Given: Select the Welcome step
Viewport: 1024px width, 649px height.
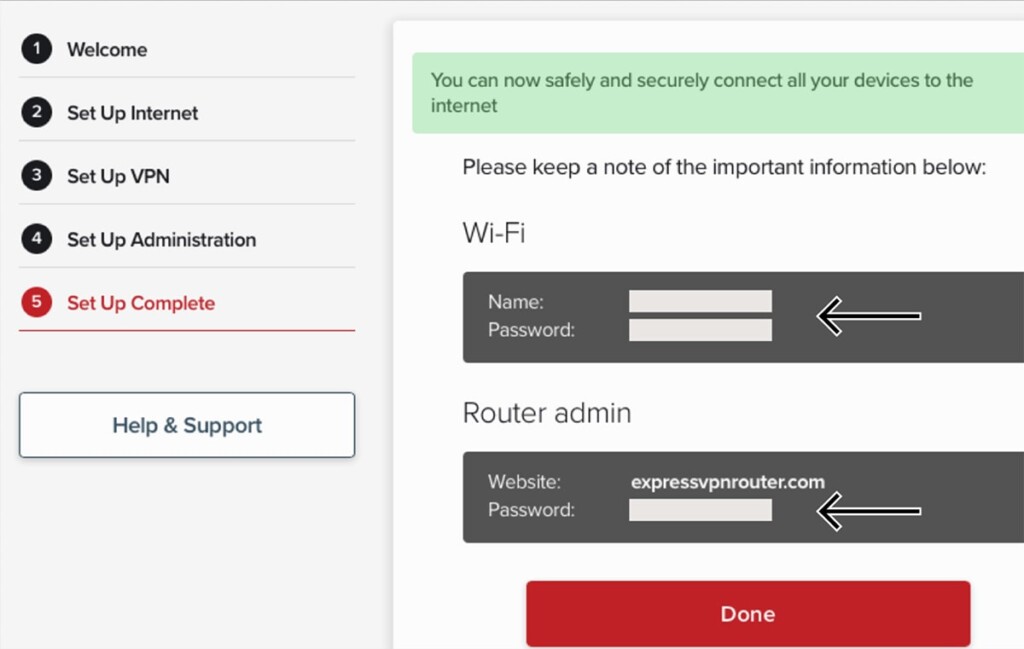Looking at the screenshot, I should pos(107,50).
